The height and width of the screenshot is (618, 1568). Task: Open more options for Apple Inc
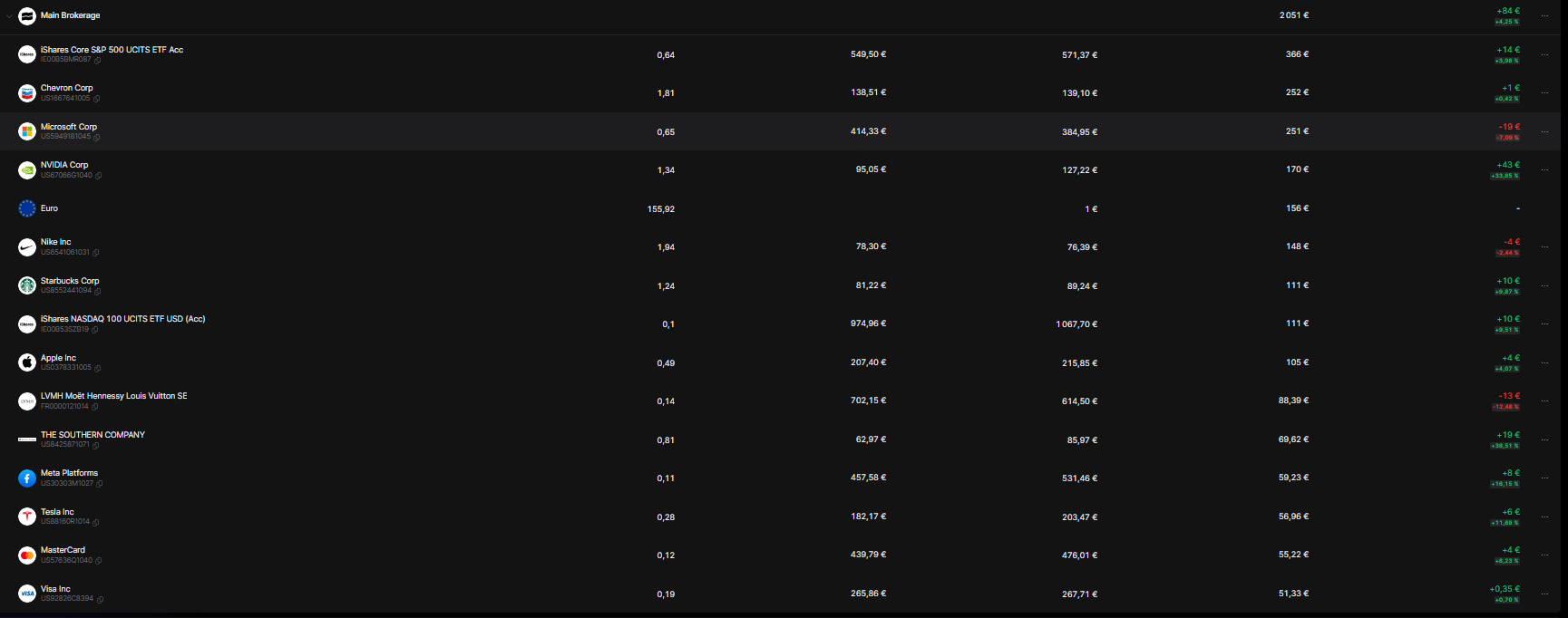click(x=1545, y=362)
